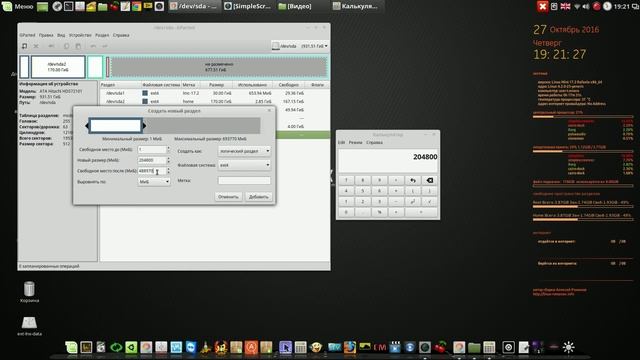This screenshot has width=640, height=360.
Task: Click the Delete partition icon in GParted toolbar
Action: [x=36, y=46]
